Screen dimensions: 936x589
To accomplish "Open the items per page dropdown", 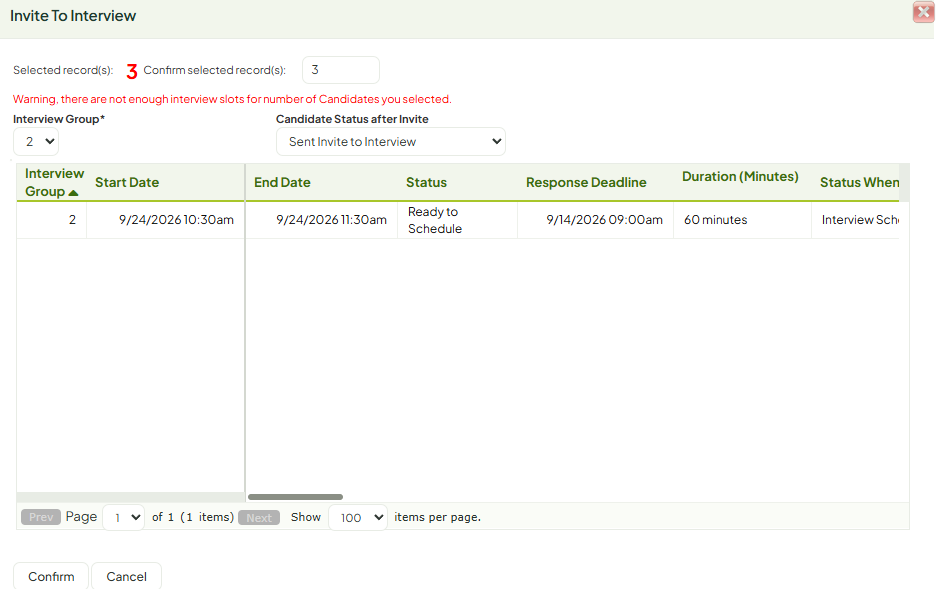I will 358,517.
